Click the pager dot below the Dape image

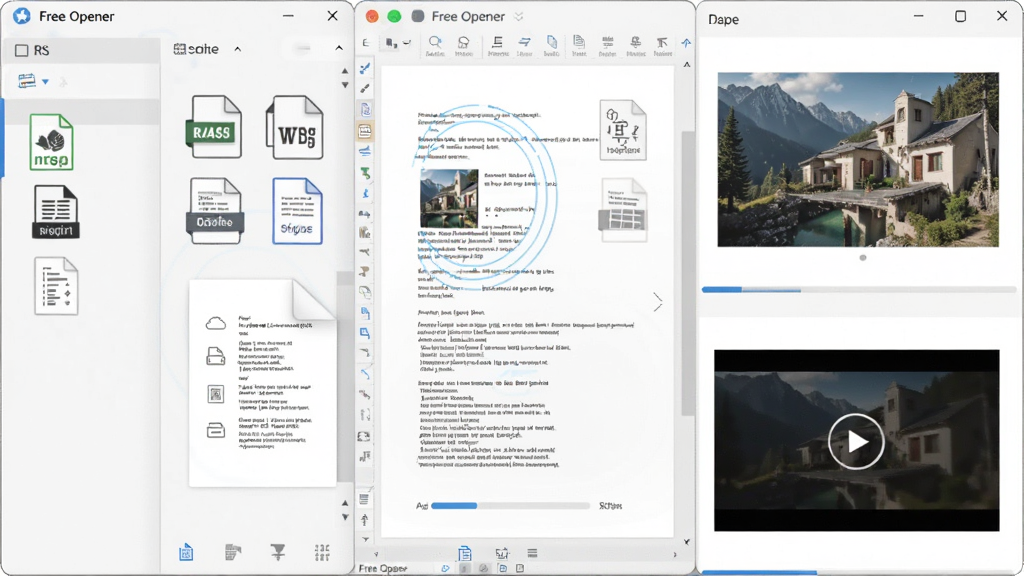pos(863,258)
